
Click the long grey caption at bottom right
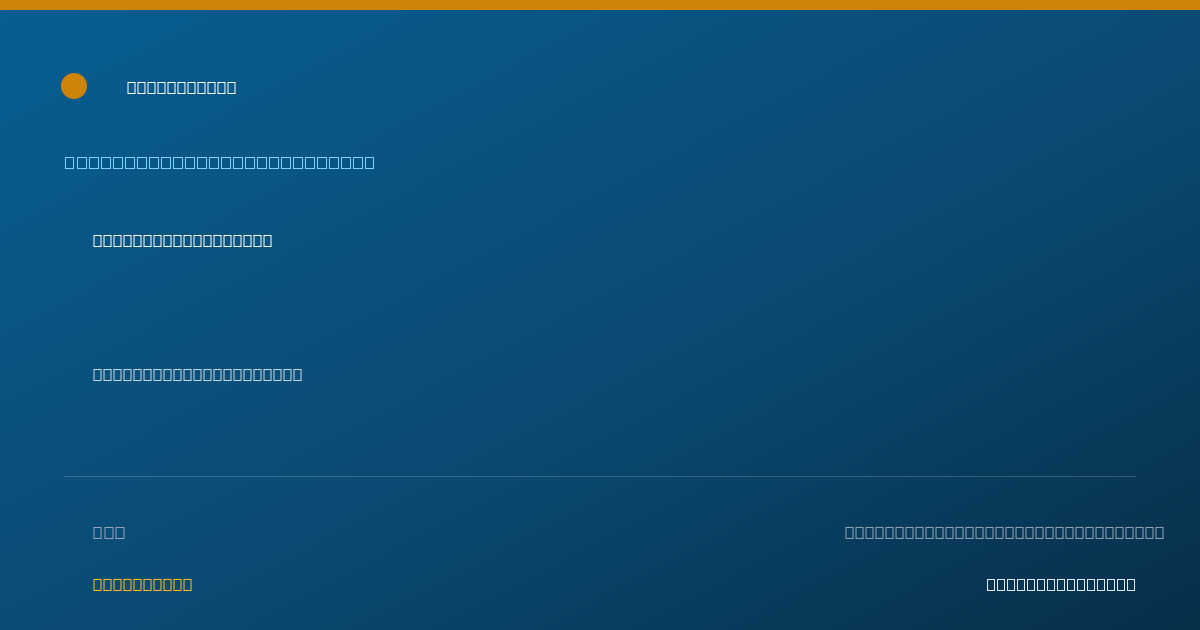coord(1004,532)
